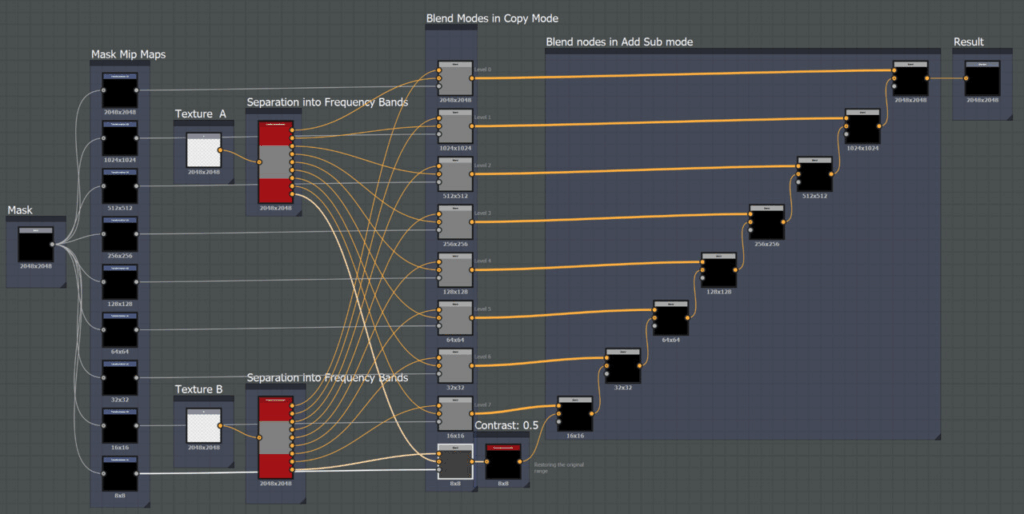The width and height of the screenshot is (1024, 514).
Task: Click the 'Blend nodes in Add Sub mode' title
Action: 619,42
